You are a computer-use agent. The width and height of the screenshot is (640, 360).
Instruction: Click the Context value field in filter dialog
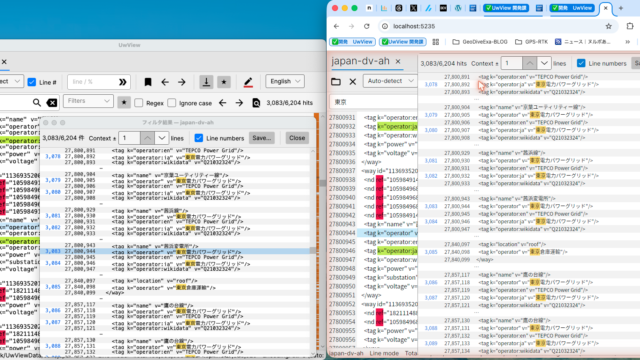129,138
